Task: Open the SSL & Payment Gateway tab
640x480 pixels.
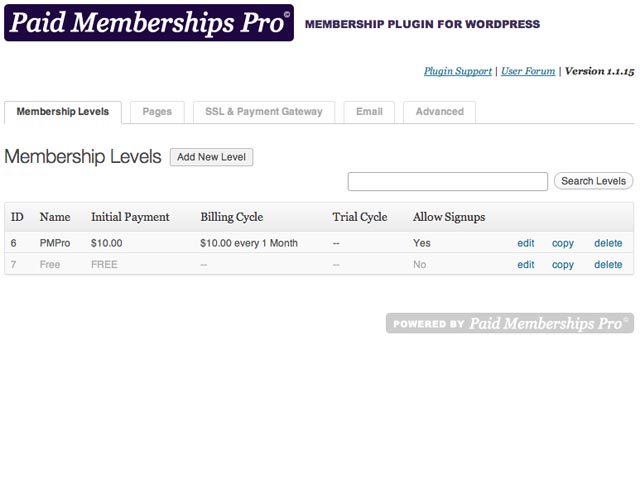Action: [264, 112]
